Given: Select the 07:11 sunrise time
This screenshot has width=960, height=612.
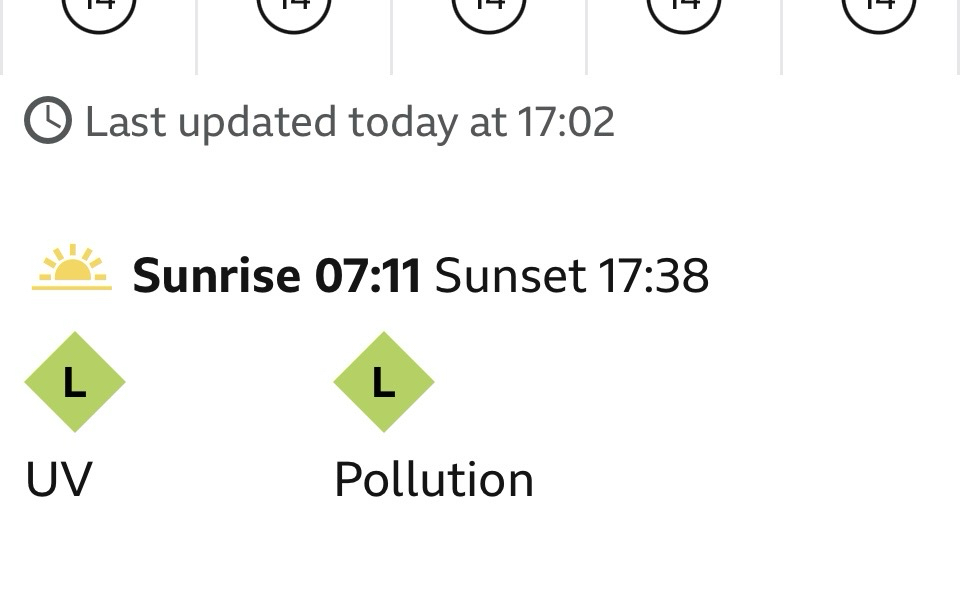Looking at the screenshot, I should point(368,276).
